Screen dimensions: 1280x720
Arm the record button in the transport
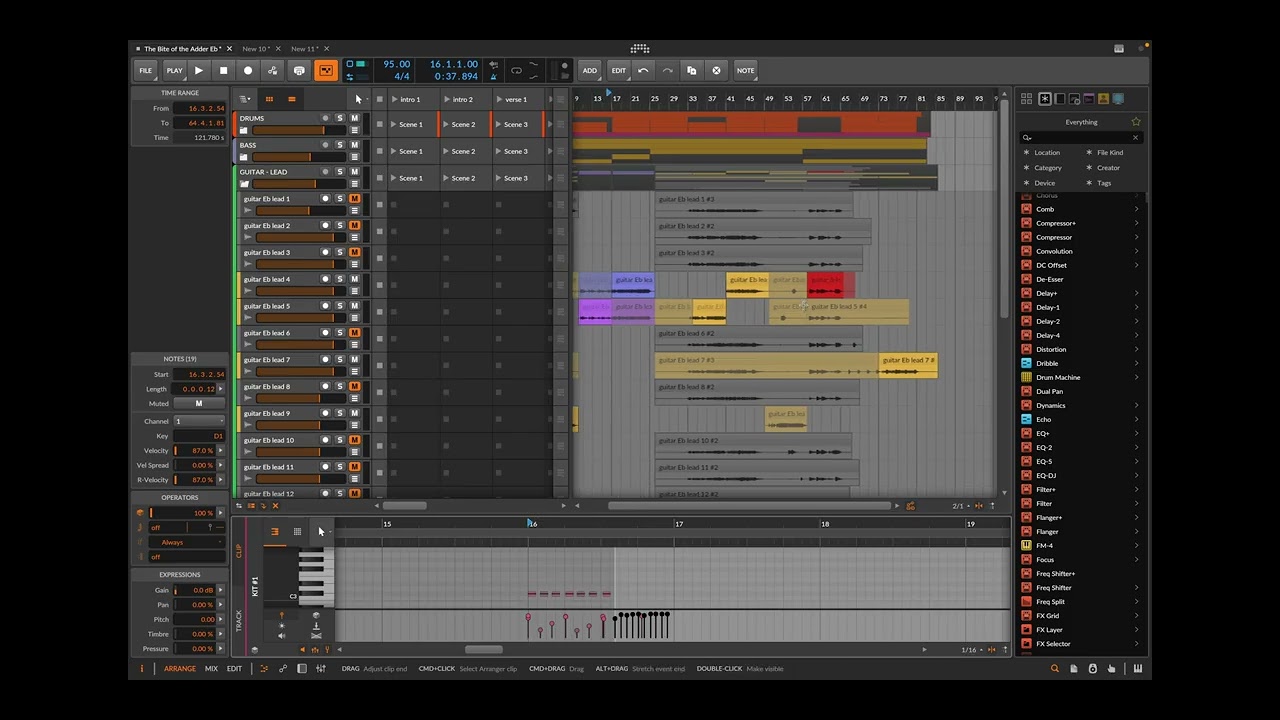point(248,70)
